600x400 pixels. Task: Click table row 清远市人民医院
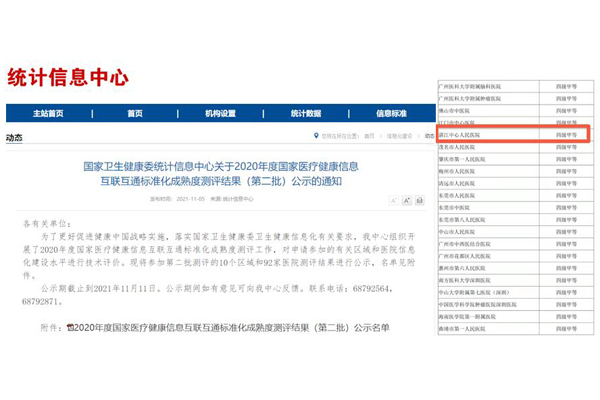point(516,183)
